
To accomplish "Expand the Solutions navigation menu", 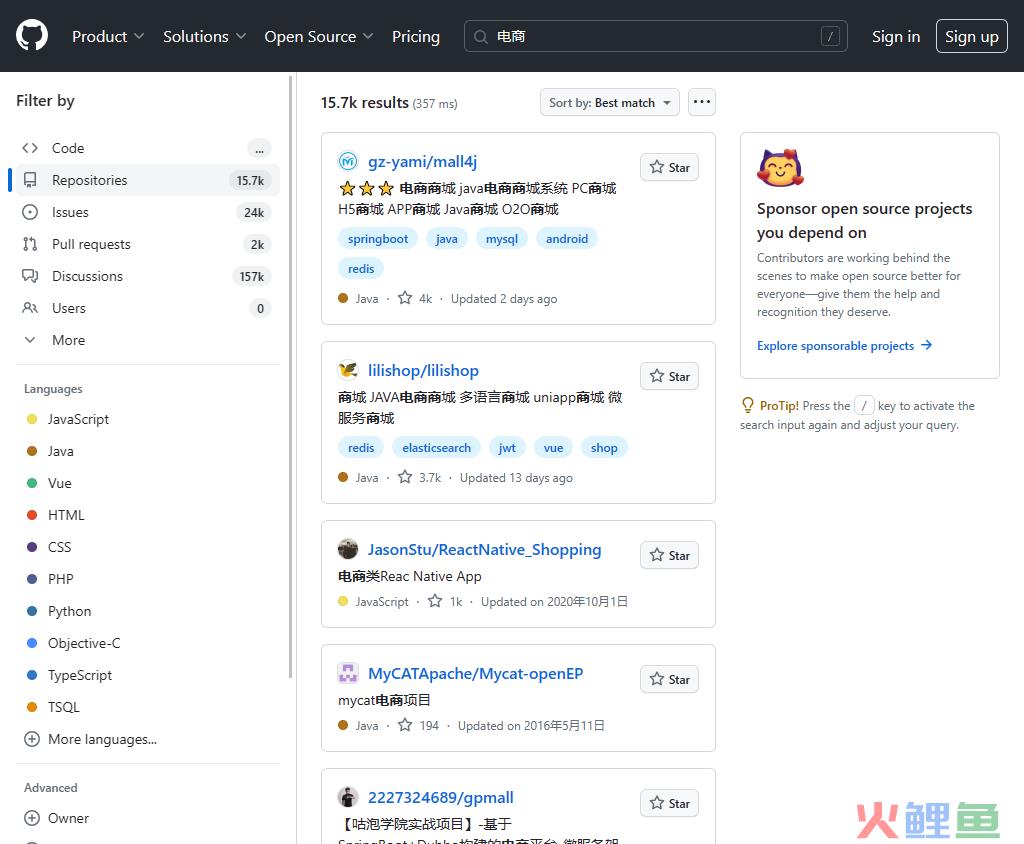I will [x=204, y=37].
